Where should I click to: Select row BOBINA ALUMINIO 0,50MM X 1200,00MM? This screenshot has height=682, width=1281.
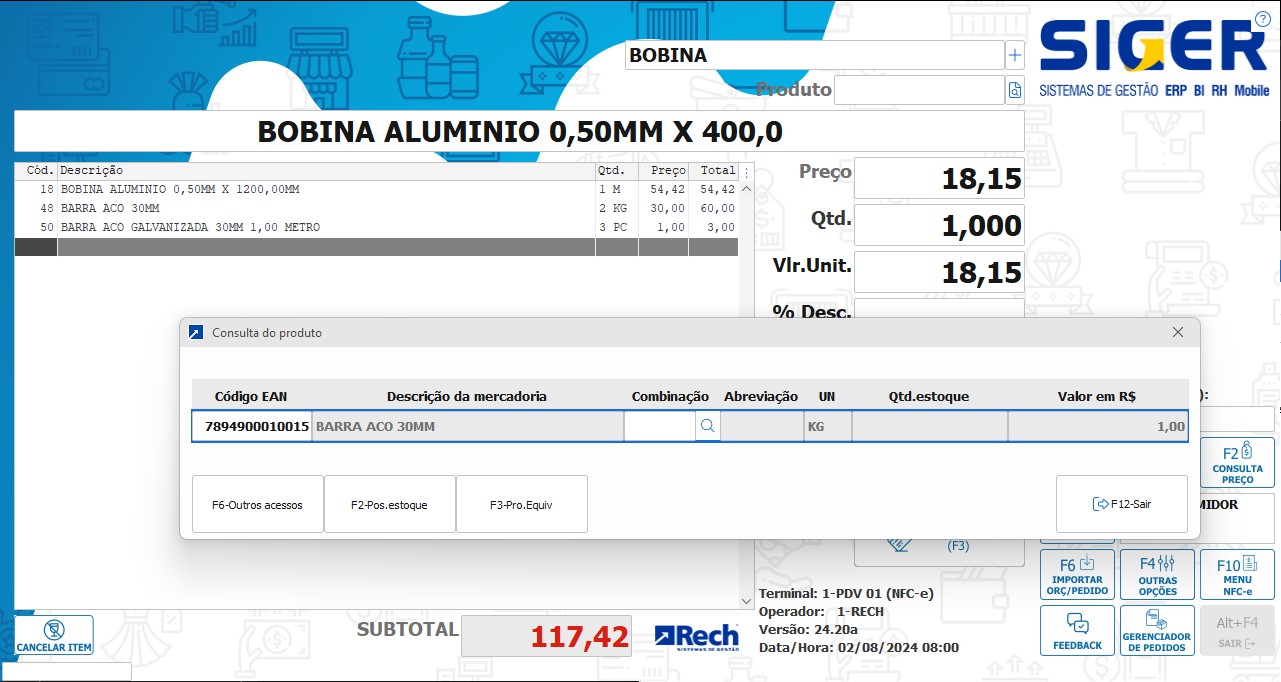point(376,189)
